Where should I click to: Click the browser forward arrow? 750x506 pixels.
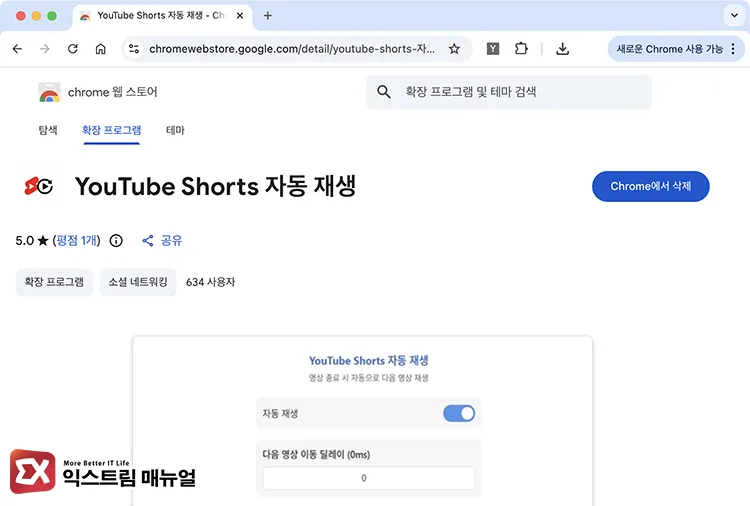(x=44, y=49)
